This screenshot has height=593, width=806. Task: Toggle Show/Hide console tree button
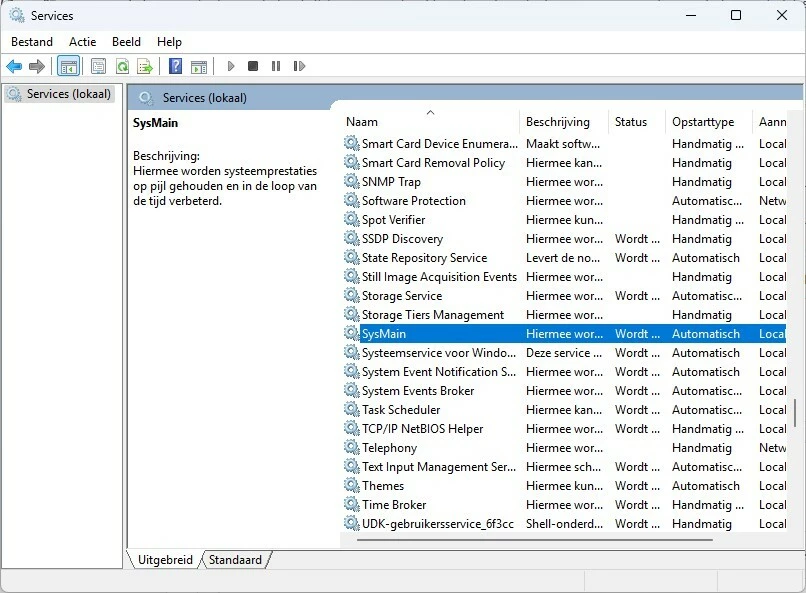coord(69,67)
